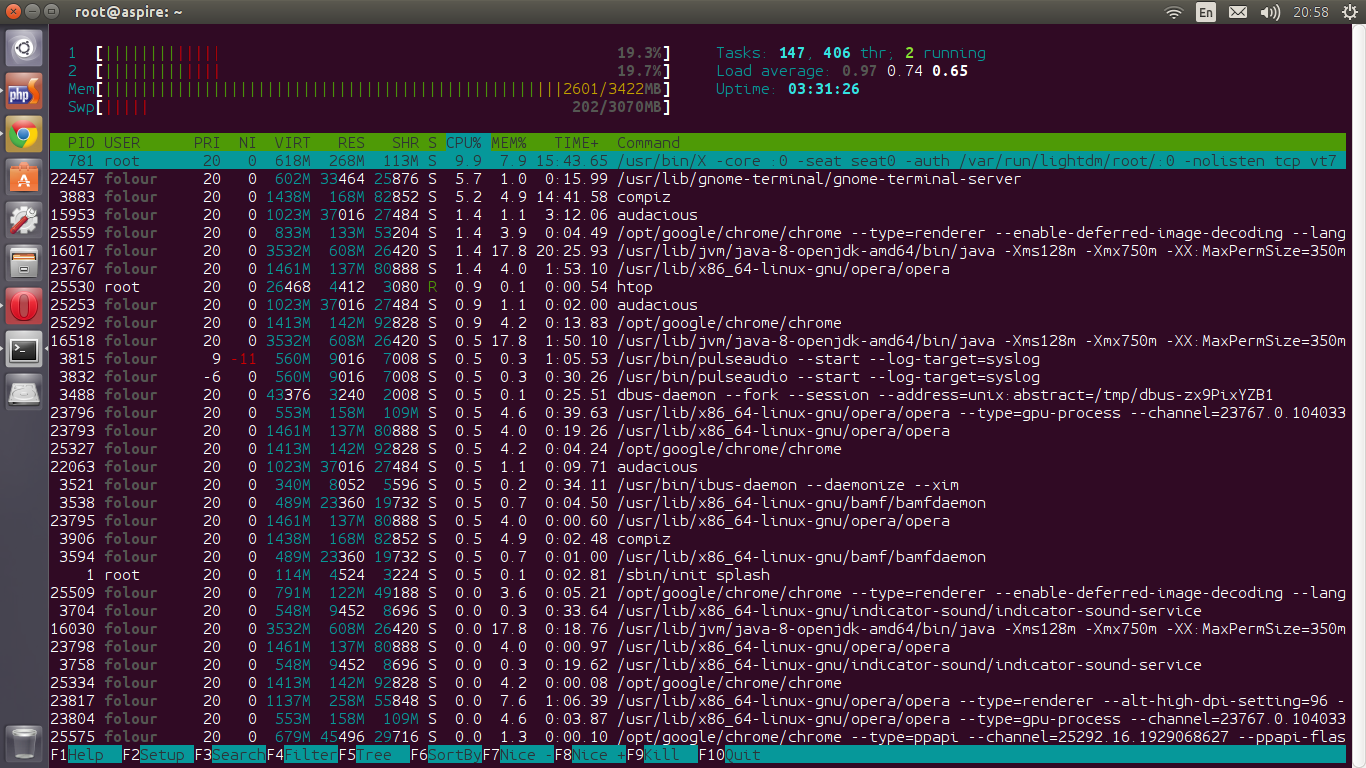
Task: Click the CPU% column header
Action: pos(464,143)
